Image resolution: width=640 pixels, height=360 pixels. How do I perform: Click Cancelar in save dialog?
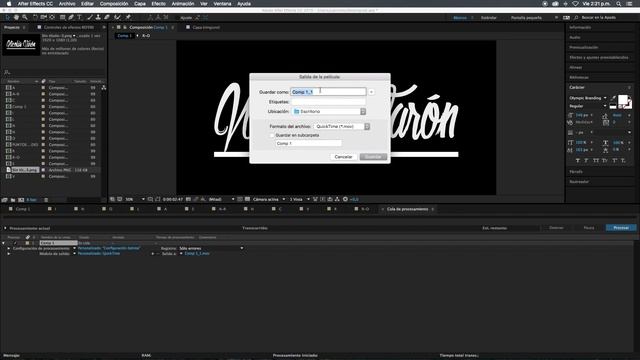tap(343, 157)
